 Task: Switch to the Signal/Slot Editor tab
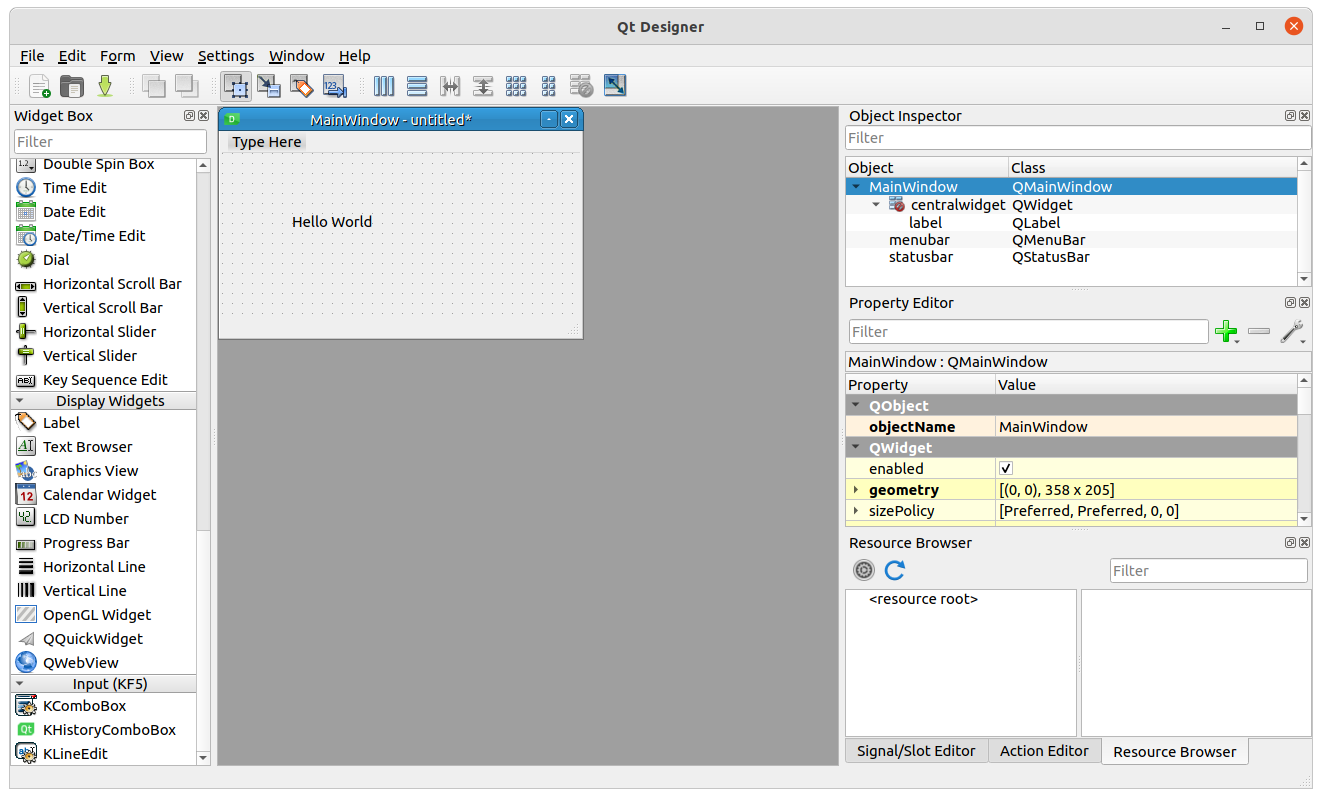[916, 751]
